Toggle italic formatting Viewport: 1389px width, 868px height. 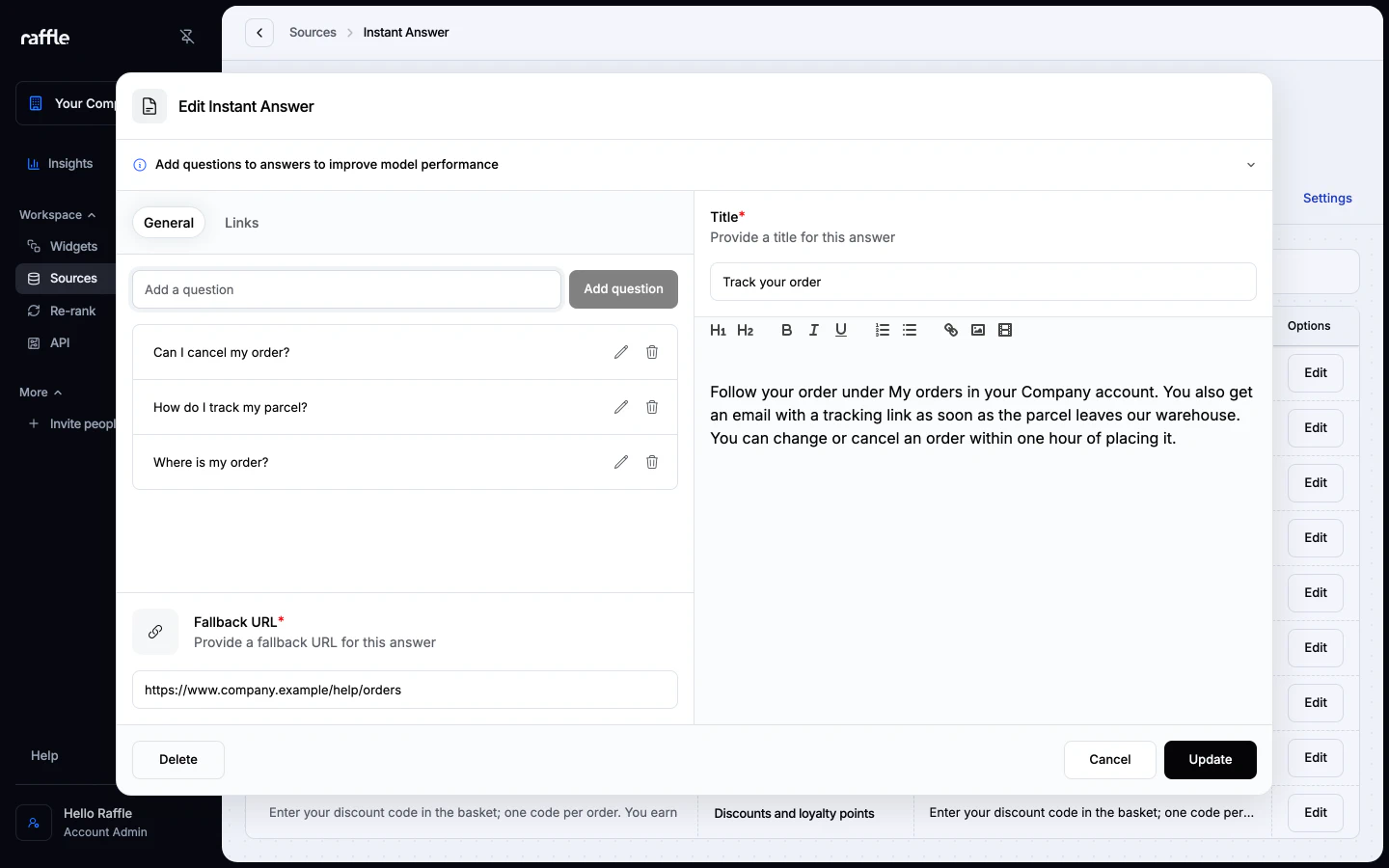813,330
